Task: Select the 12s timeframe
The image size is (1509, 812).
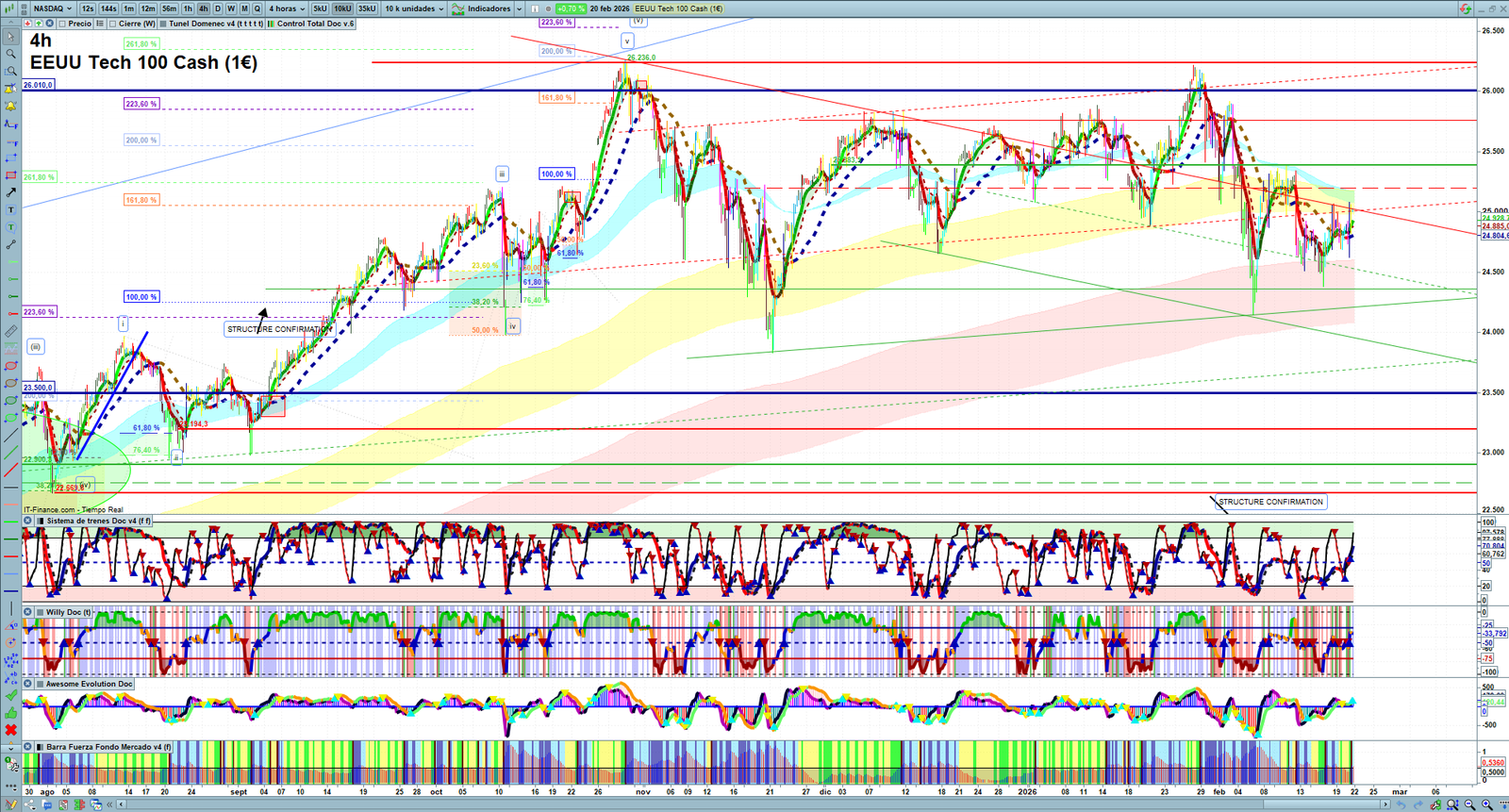Action: 88,8
